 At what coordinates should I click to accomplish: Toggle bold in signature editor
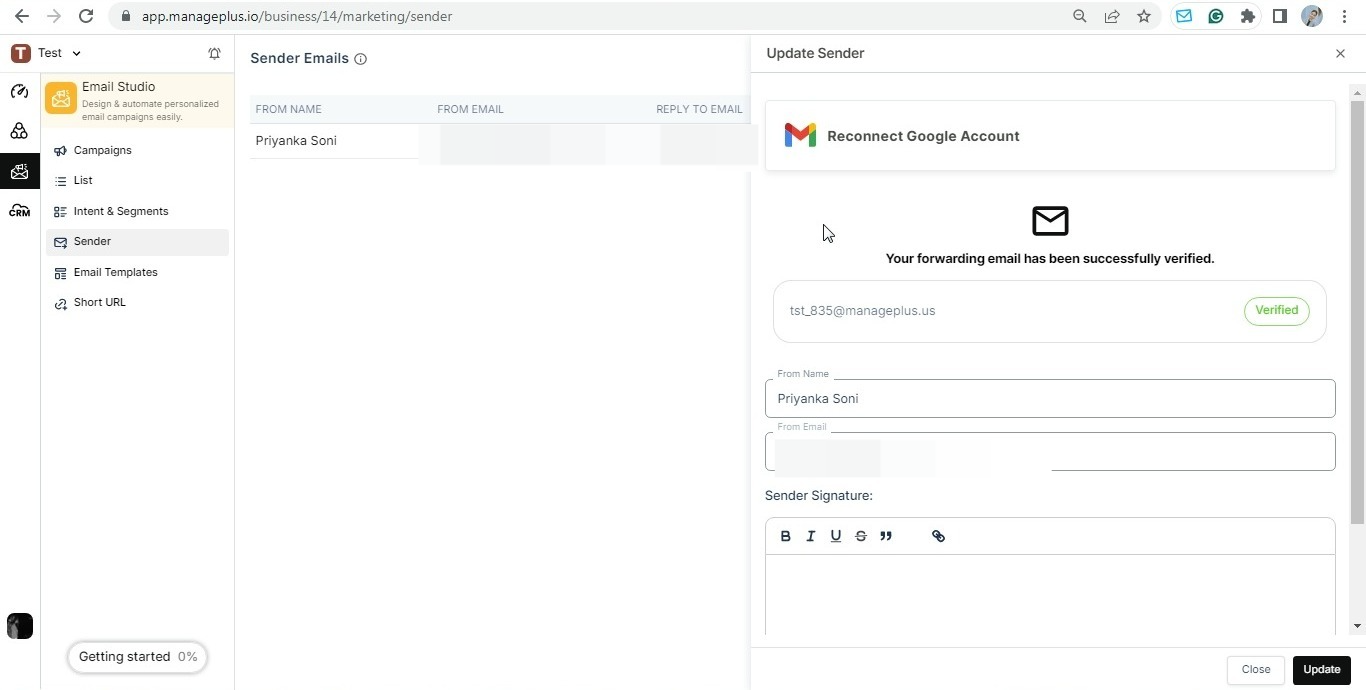785,536
